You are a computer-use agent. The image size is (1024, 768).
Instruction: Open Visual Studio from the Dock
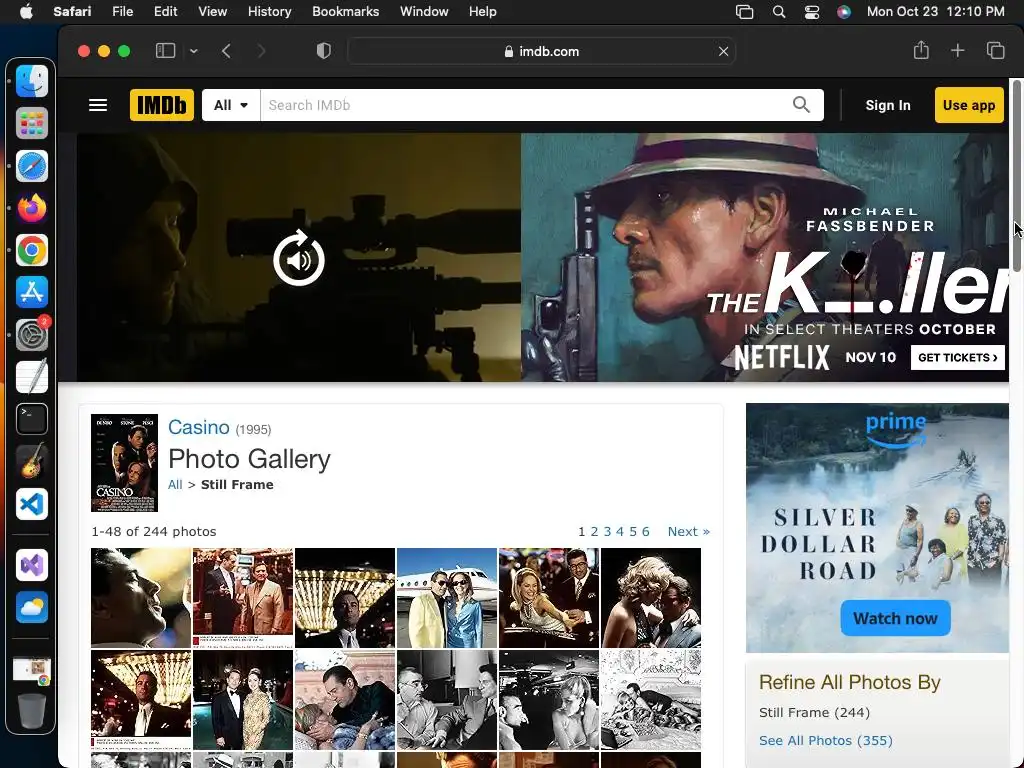click(32, 566)
